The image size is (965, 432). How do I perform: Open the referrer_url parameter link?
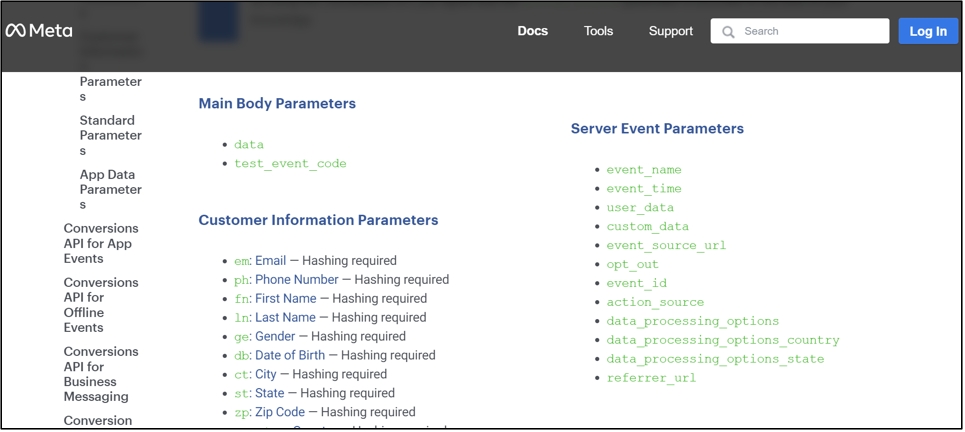(x=650, y=378)
